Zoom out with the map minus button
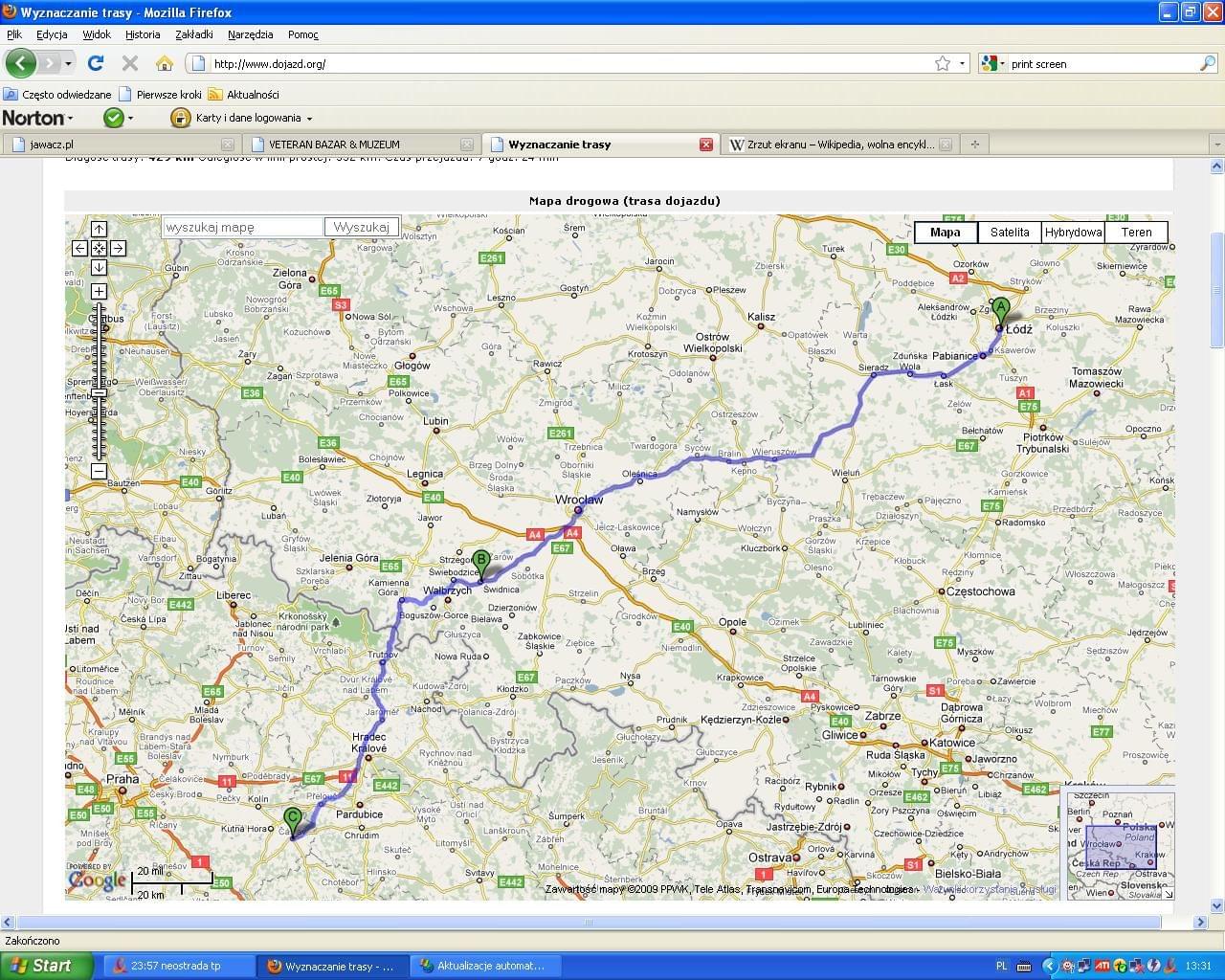The height and width of the screenshot is (980, 1225). tap(99, 472)
